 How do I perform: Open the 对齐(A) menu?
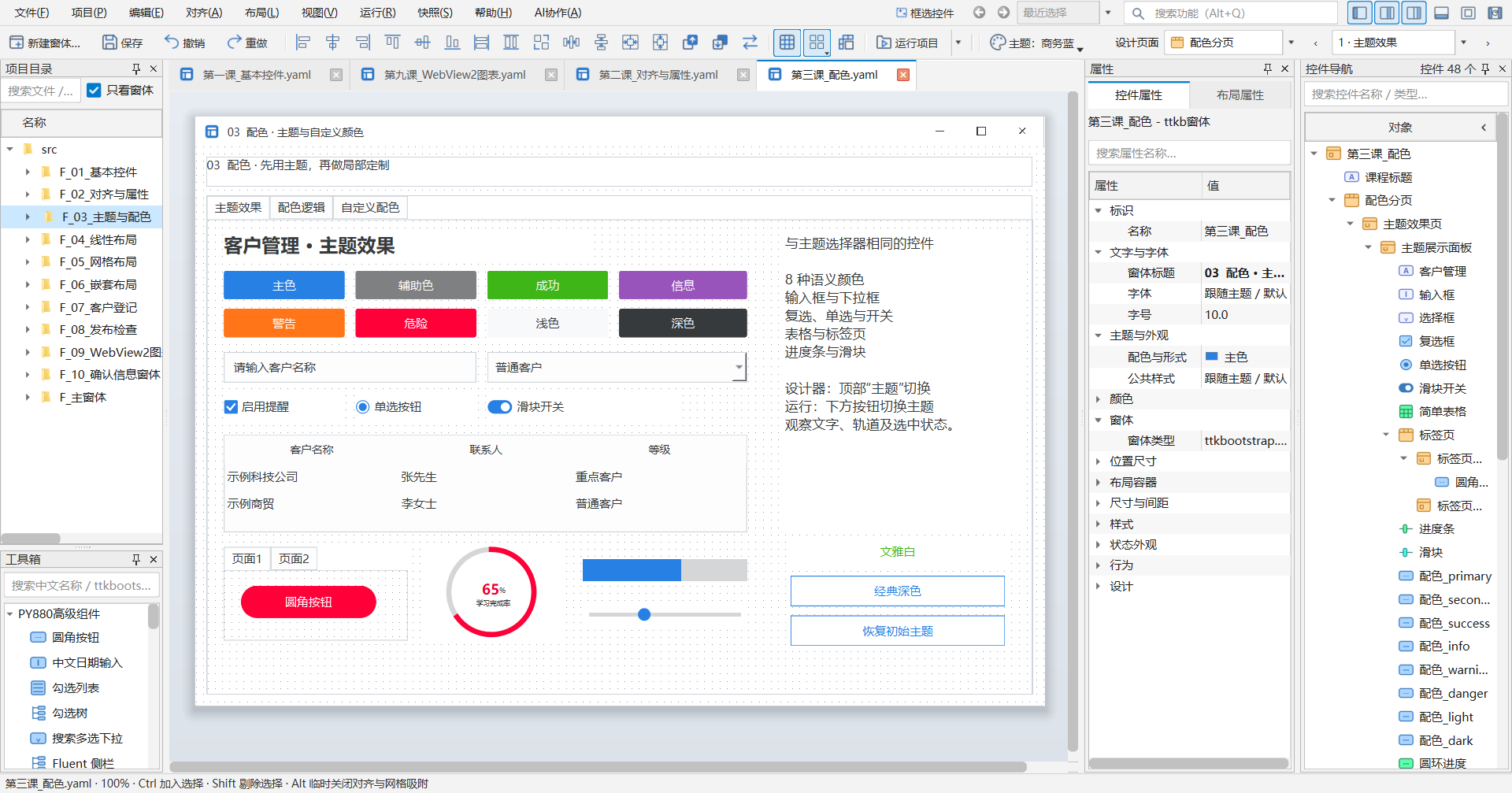(204, 13)
